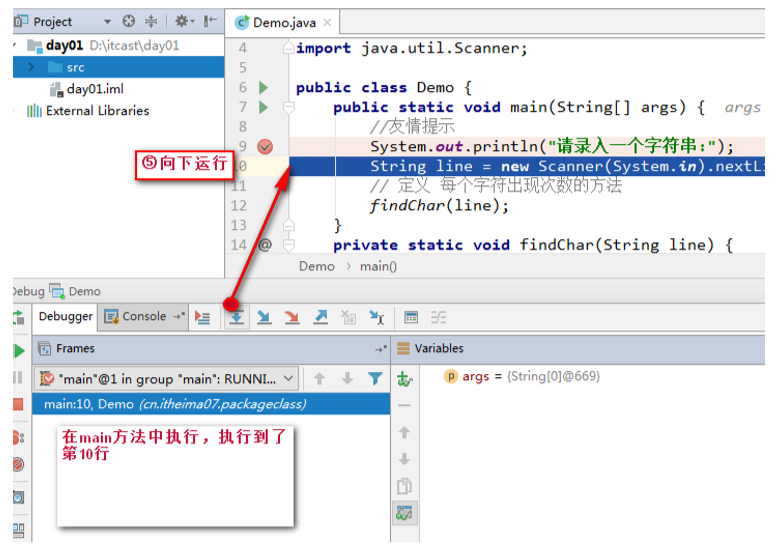Open Project view dropdown arrow
The image size is (781, 557).
(107, 22)
